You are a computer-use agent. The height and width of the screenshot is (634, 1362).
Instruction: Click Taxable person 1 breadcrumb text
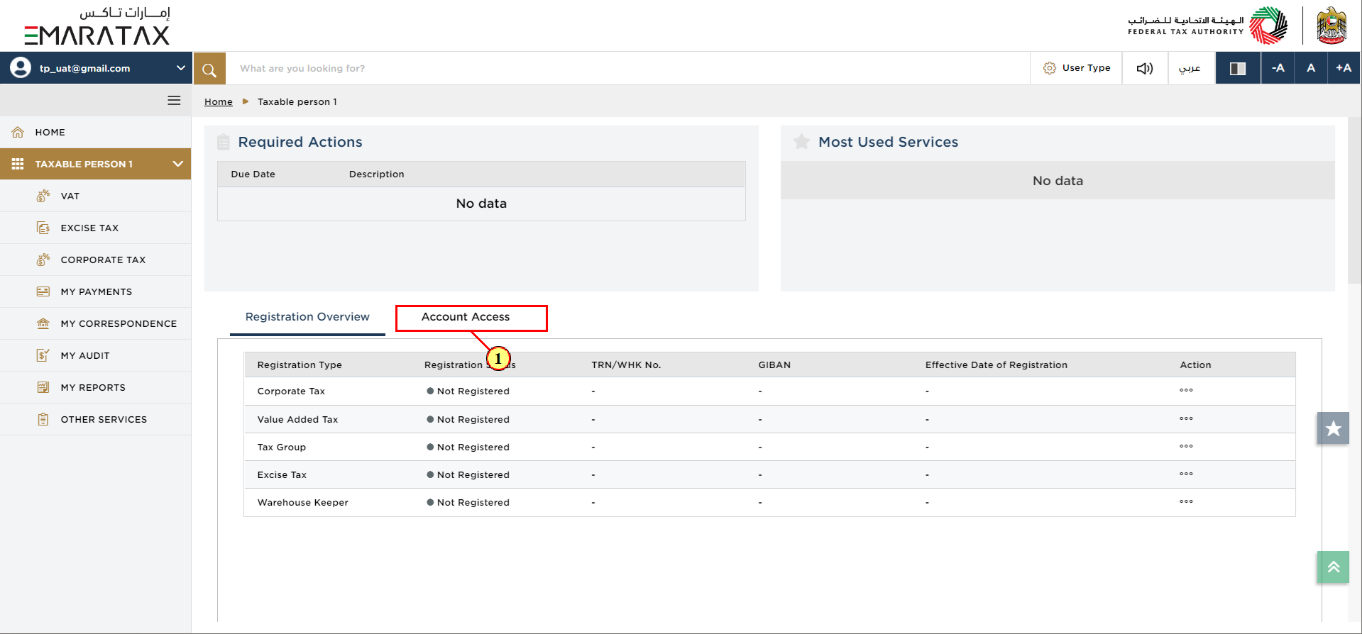point(297,102)
